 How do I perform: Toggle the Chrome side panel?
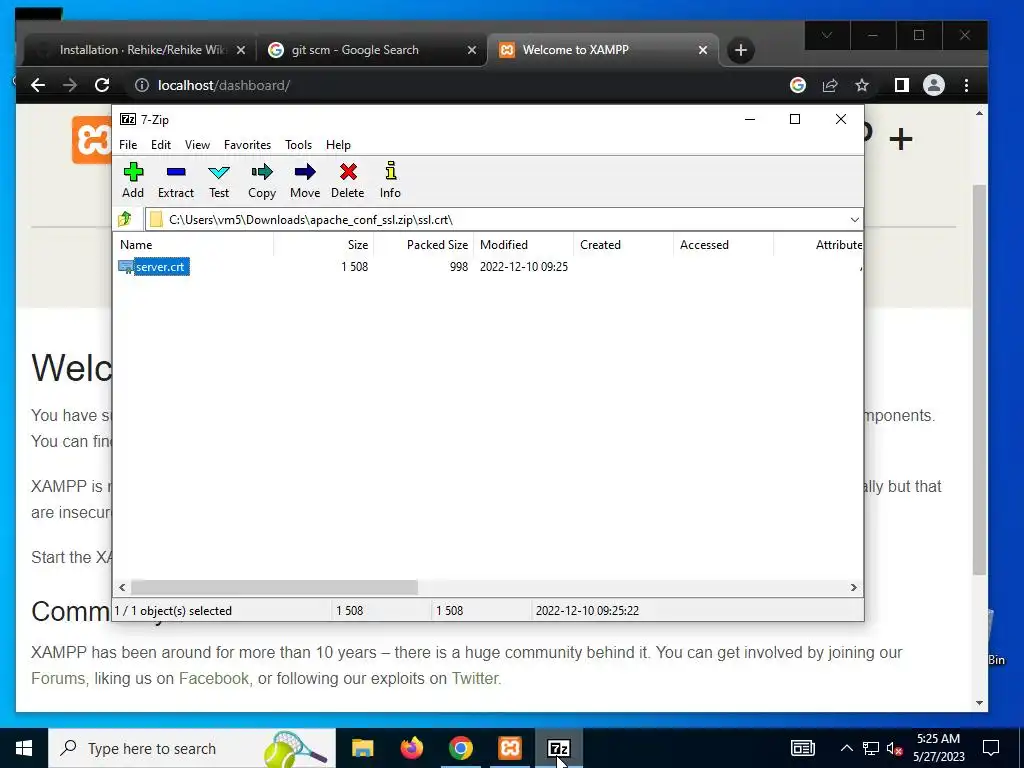tap(902, 86)
